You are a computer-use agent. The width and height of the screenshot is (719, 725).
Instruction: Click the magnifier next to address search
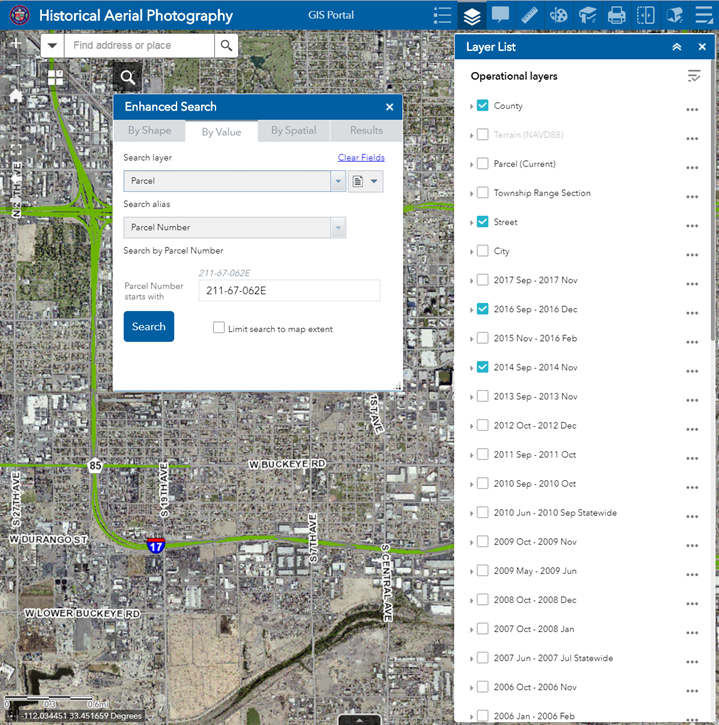click(227, 46)
